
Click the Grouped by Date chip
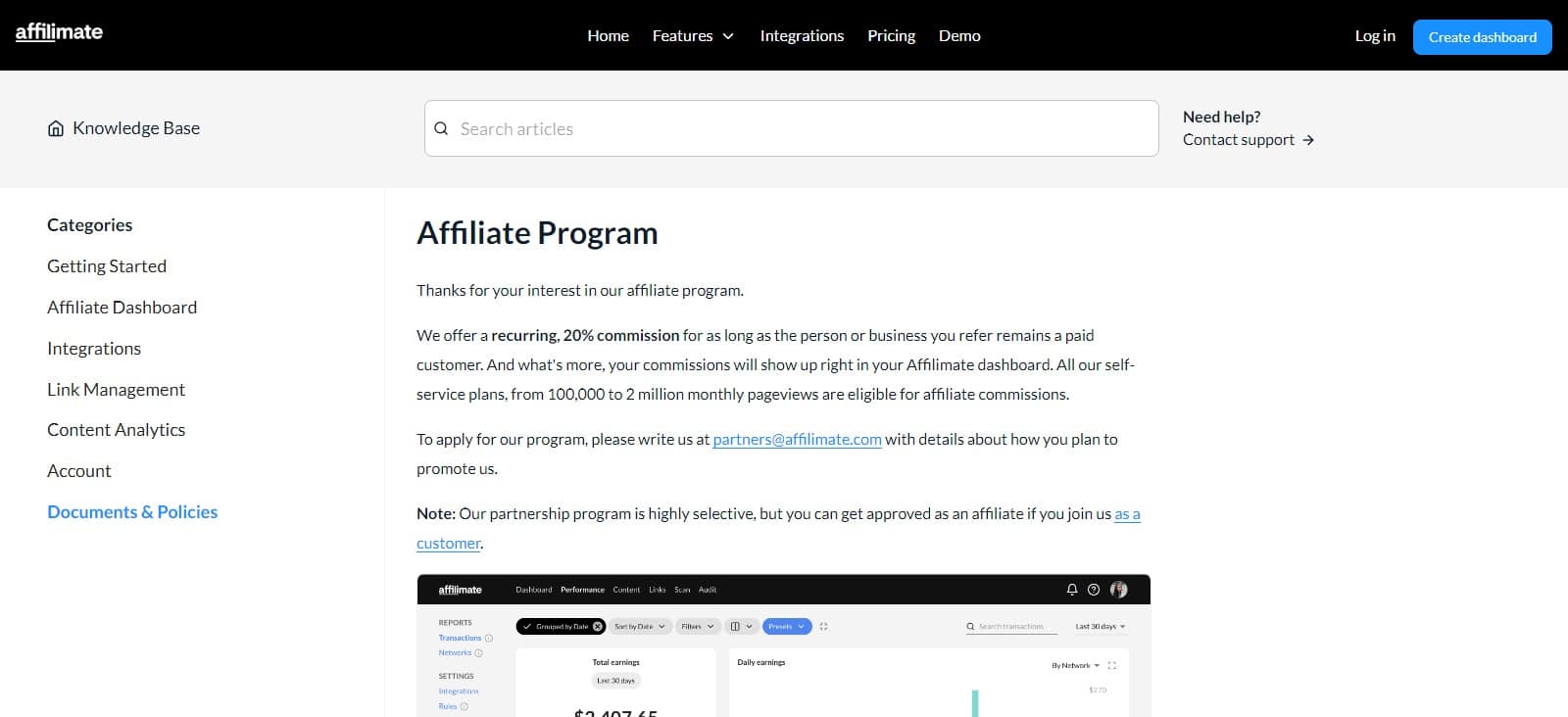coord(561,626)
